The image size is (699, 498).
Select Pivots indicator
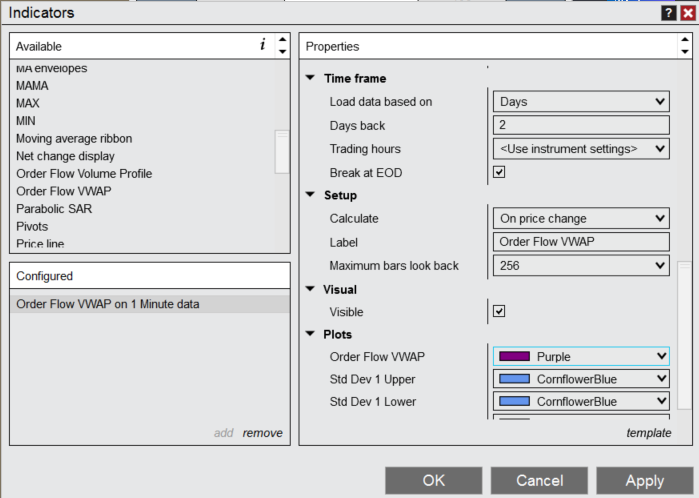coord(32,226)
